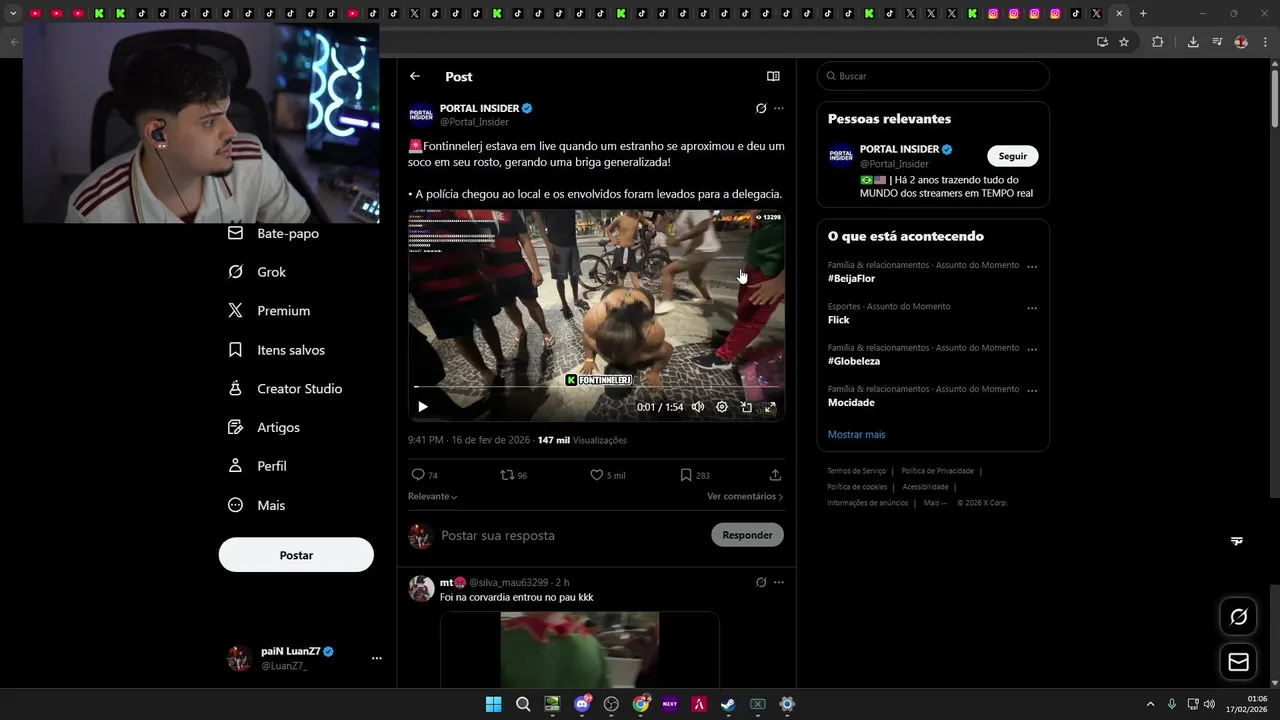The image size is (1280, 720).
Task: Open more options on PORTAL INSIDER post
Action: 779,108
